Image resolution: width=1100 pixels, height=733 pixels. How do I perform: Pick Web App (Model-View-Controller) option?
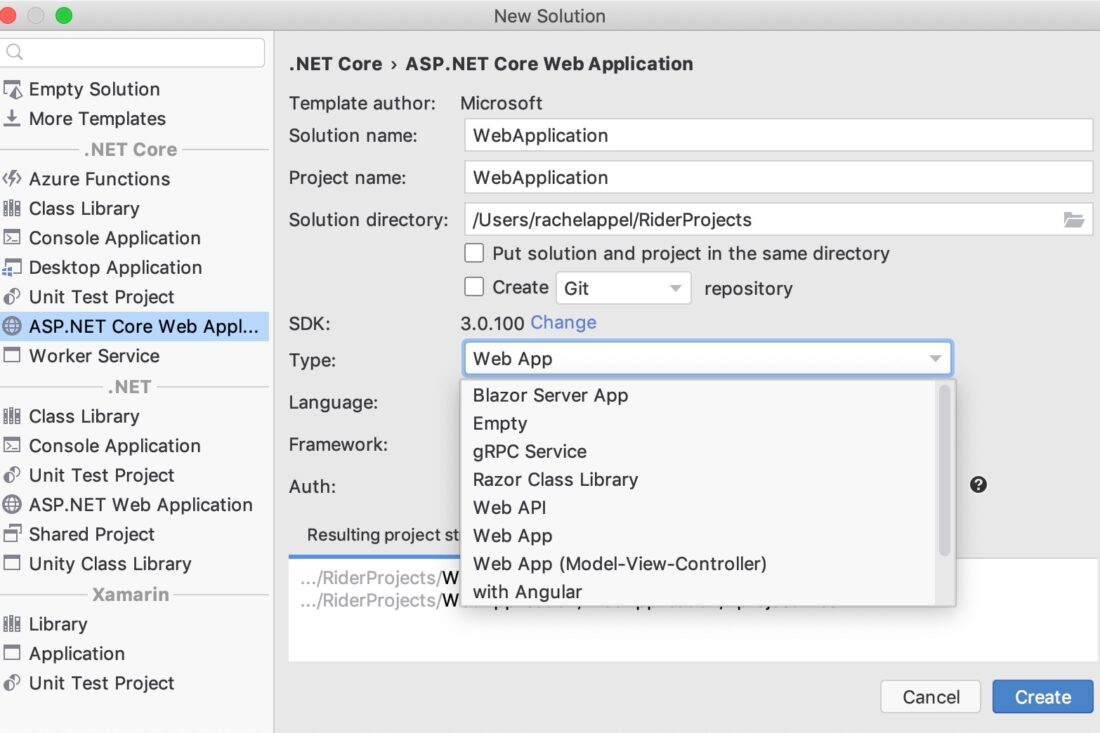[x=619, y=563]
